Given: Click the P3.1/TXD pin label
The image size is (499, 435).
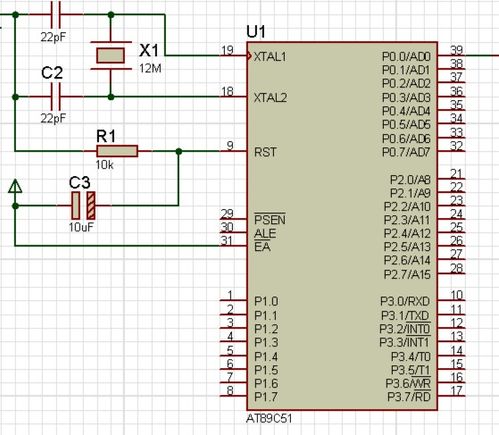Looking at the screenshot, I should [x=405, y=315].
